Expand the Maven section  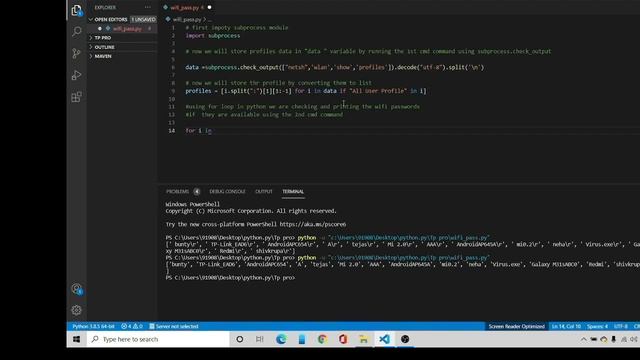pyautogui.click(x=103, y=56)
